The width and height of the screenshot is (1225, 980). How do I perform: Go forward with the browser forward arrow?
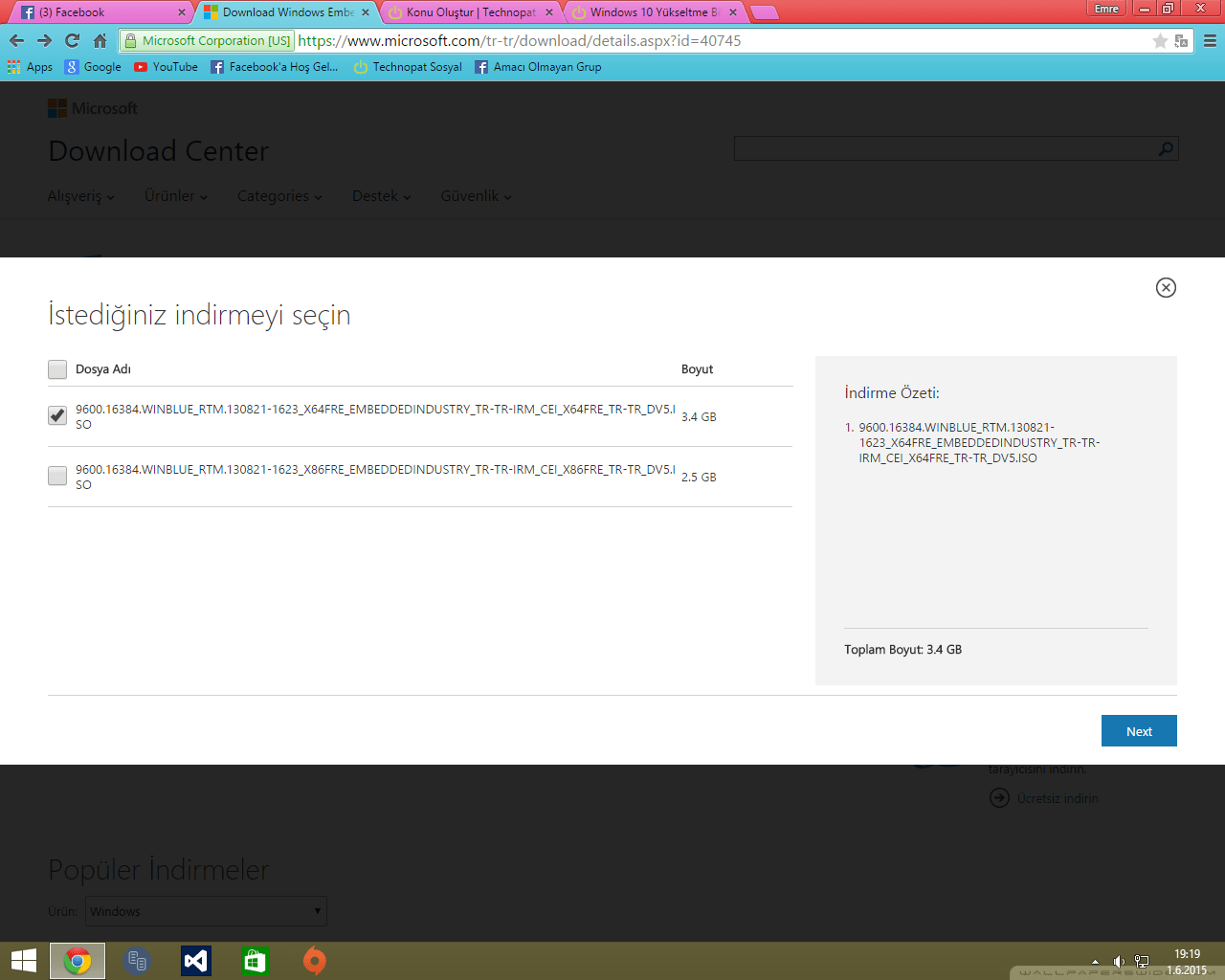[x=44, y=40]
